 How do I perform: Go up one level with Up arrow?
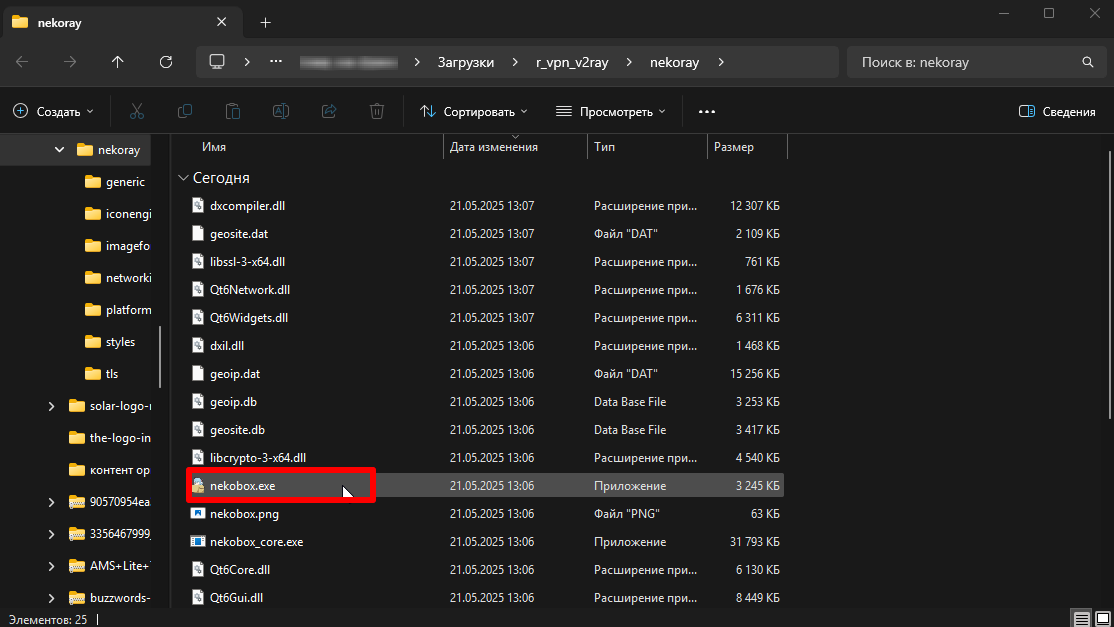tap(118, 62)
